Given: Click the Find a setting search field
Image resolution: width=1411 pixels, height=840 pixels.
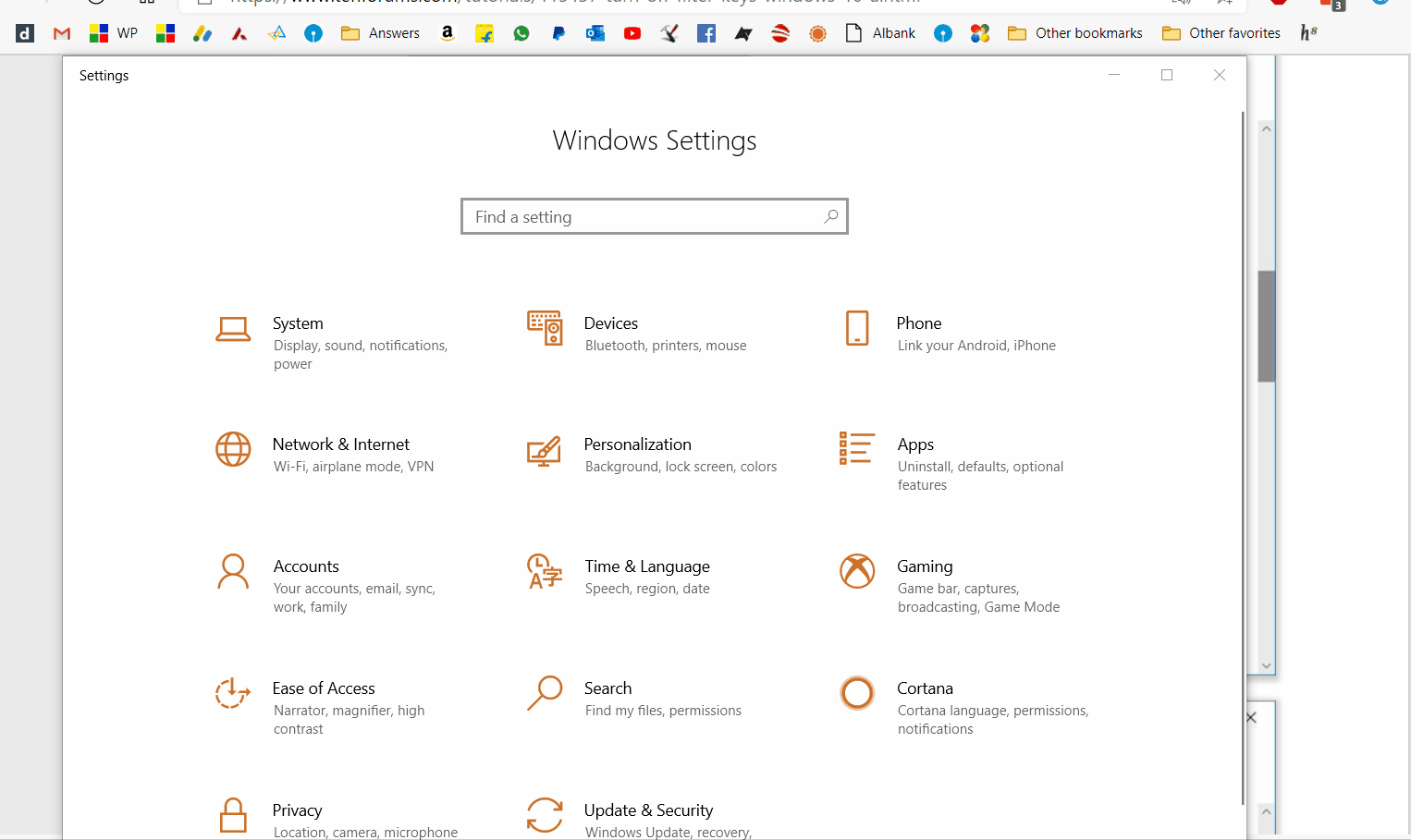Looking at the screenshot, I should click(654, 216).
